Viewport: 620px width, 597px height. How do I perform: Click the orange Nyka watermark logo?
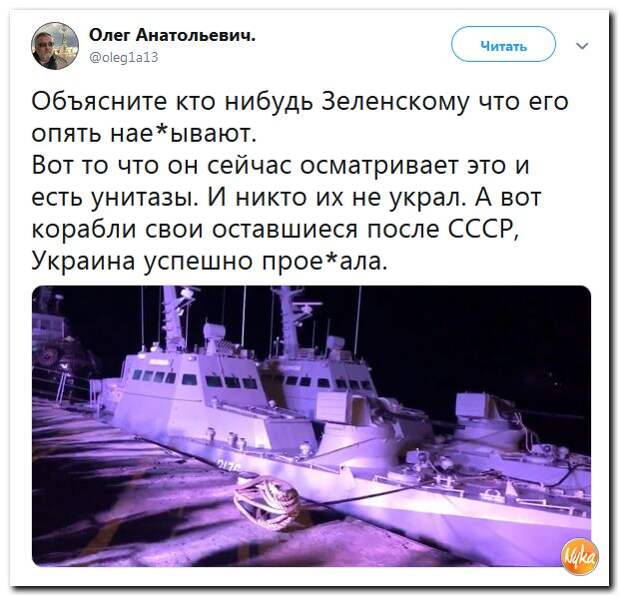580,556
